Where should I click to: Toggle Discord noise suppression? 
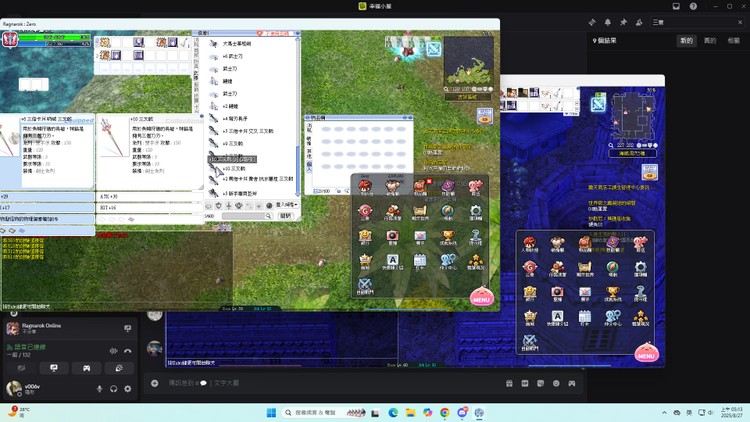pyautogui.click(x=113, y=351)
